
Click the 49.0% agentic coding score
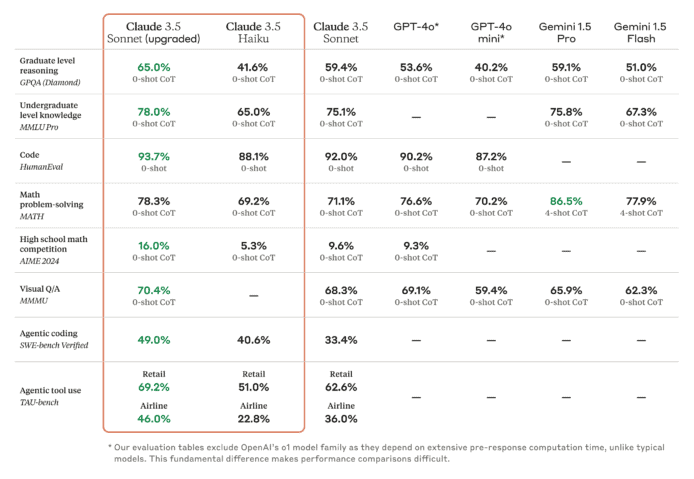pos(154,340)
